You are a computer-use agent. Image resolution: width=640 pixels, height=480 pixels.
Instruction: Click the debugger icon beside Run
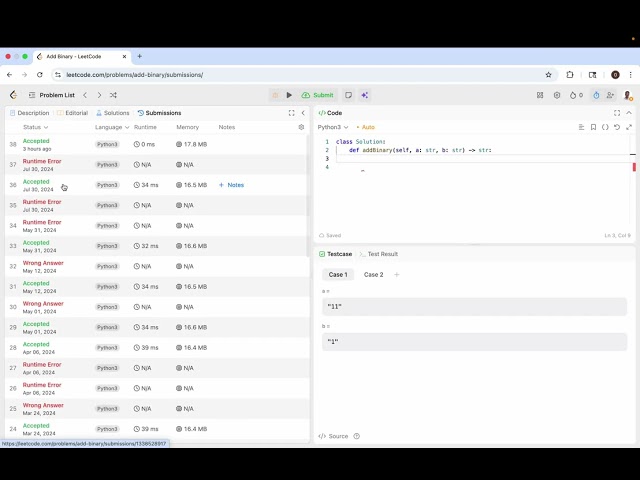275,95
